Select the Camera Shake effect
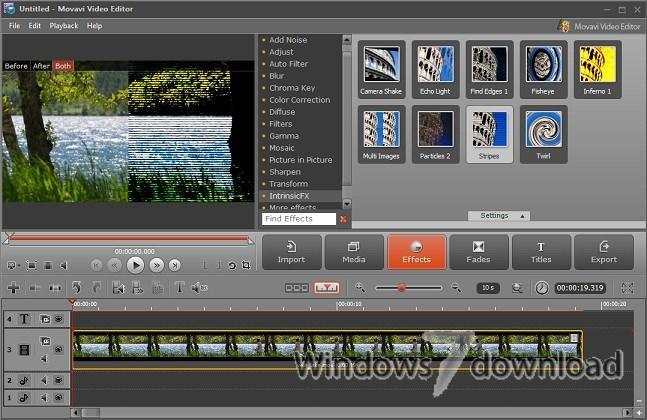Viewport: 647px width, 420px height. coord(381,69)
